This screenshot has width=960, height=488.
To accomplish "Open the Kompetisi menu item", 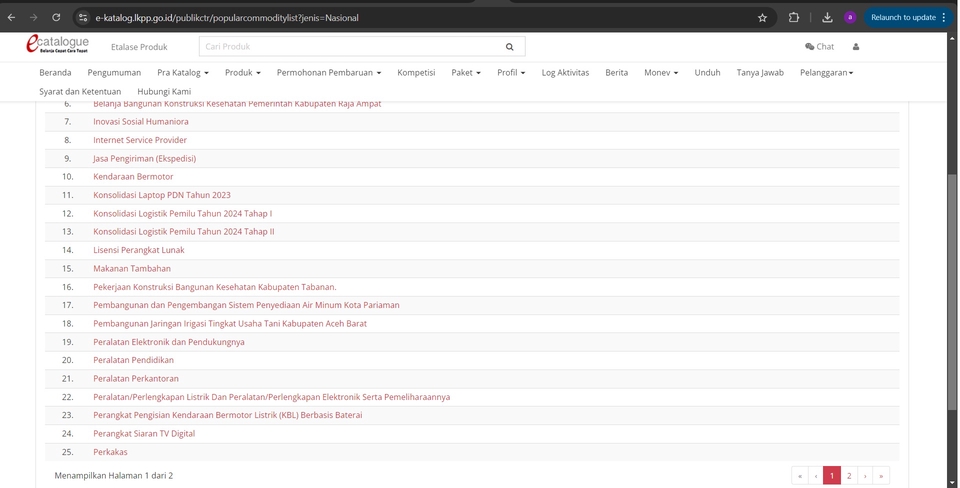I will point(416,72).
